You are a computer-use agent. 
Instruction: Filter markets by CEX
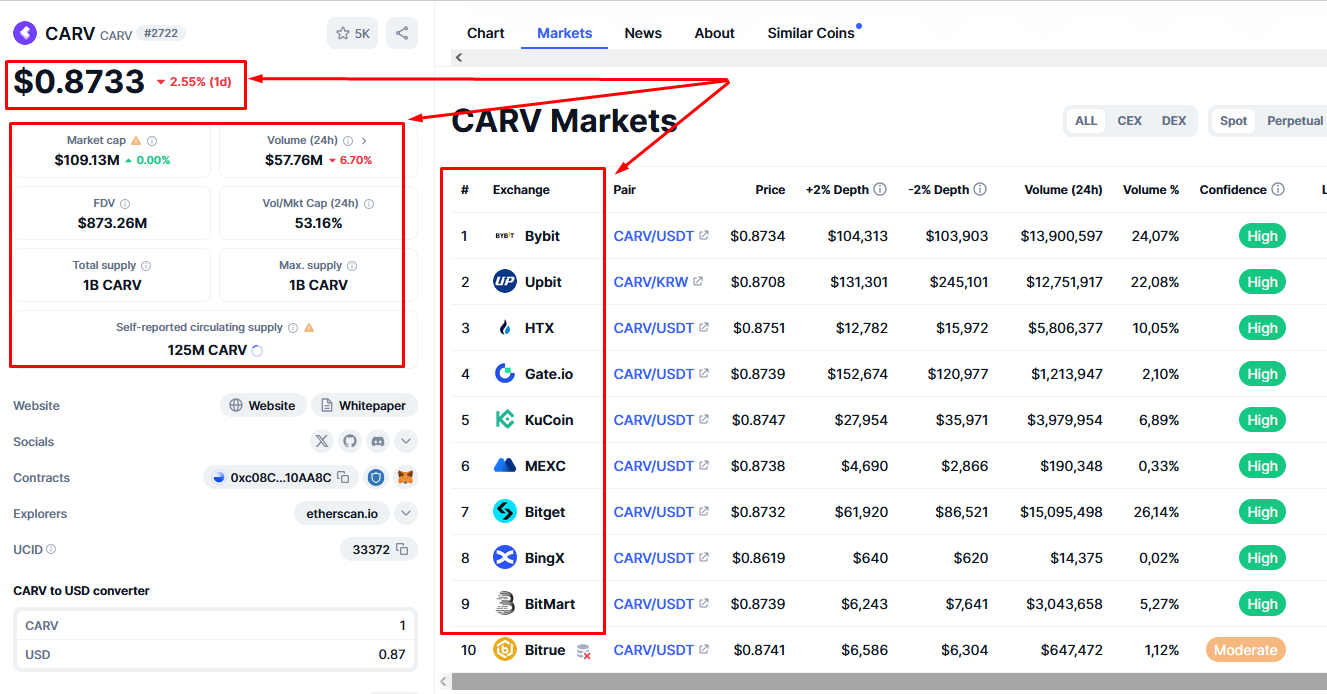coord(1130,121)
